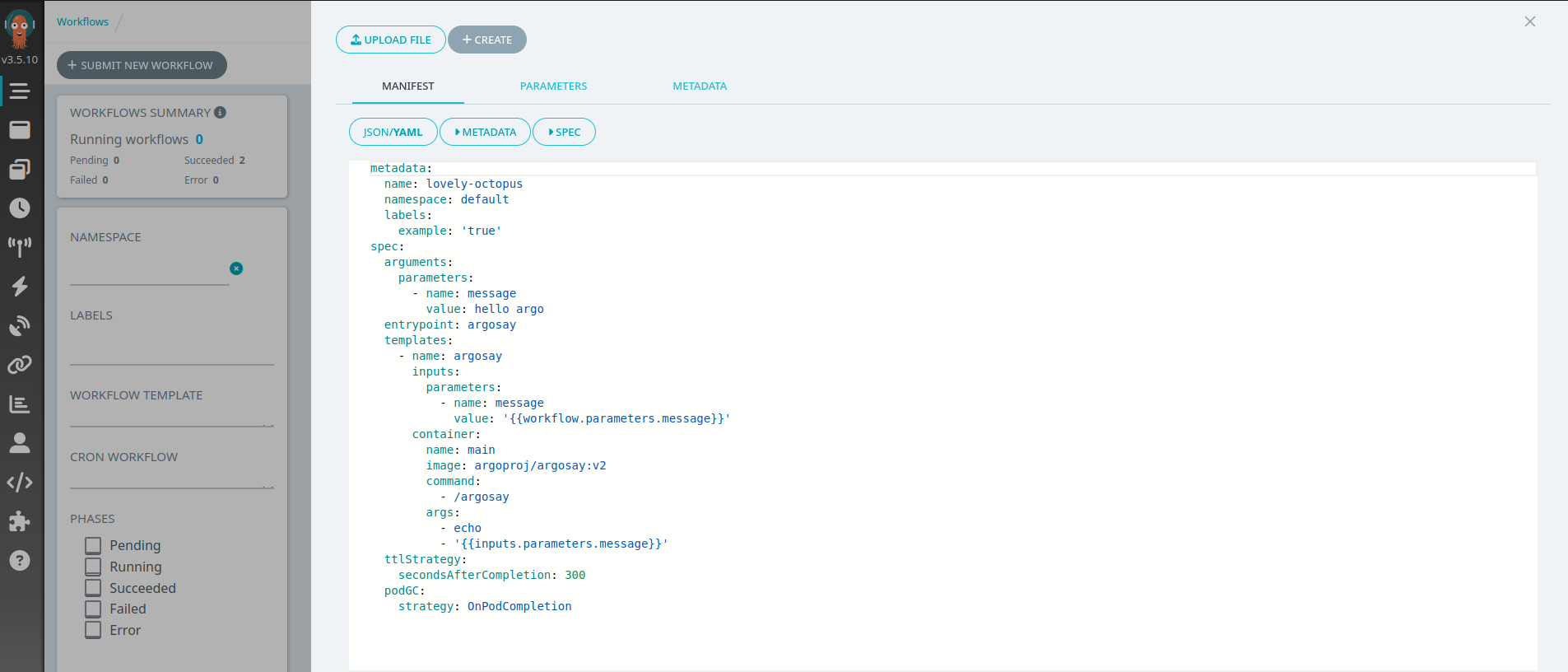Toggle the JSON/YAML format button
Screen dimensions: 1568x672
point(393,132)
